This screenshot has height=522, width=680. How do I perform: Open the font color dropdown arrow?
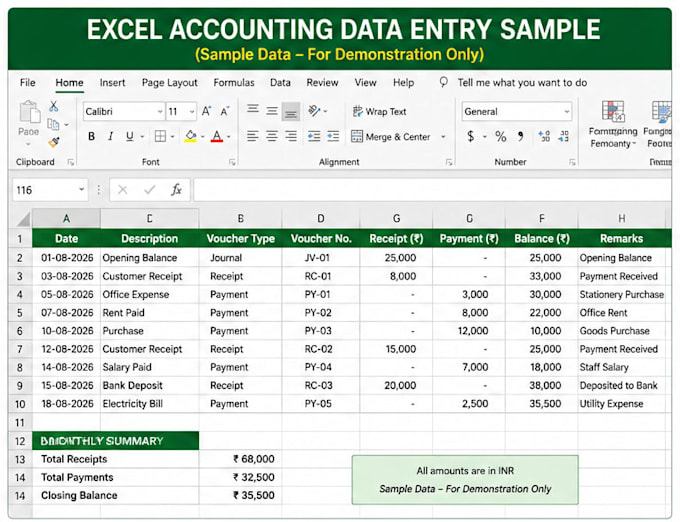pyautogui.click(x=229, y=137)
